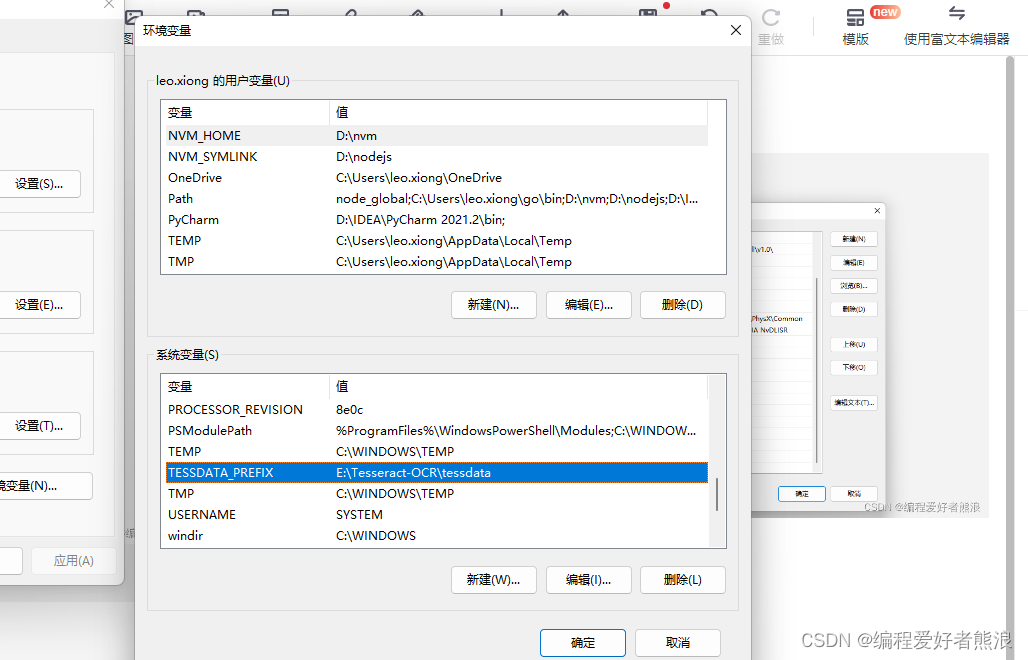Select the windir system variable row
The width and height of the screenshot is (1028, 660).
[437, 535]
